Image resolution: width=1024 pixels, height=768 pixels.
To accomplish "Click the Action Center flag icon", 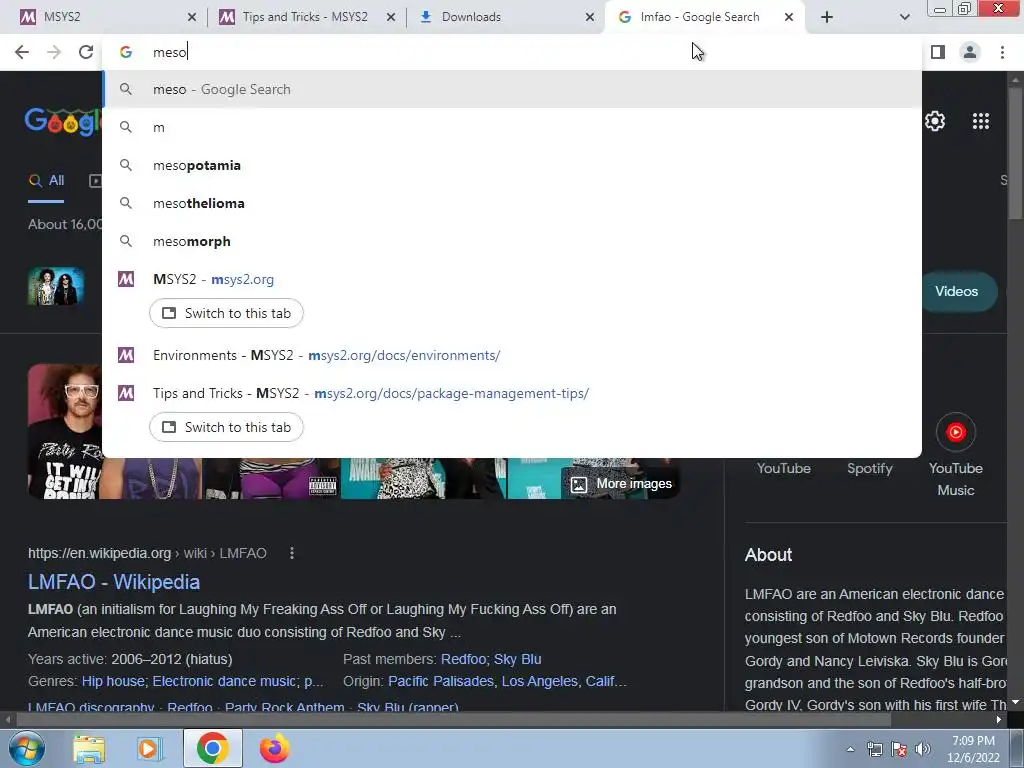I will click(x=899, y=749).
